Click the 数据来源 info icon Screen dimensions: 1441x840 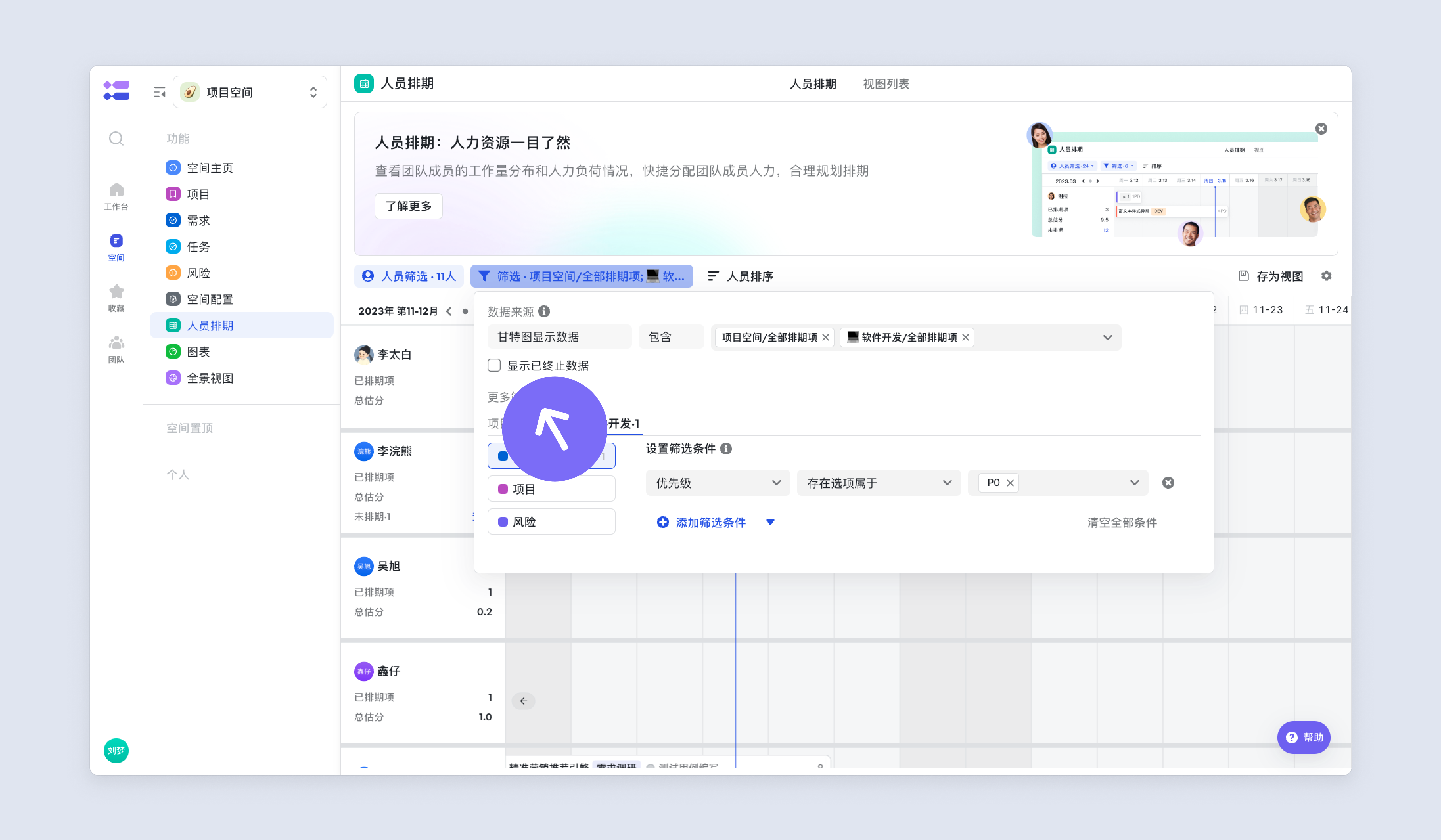coord(544,311)
